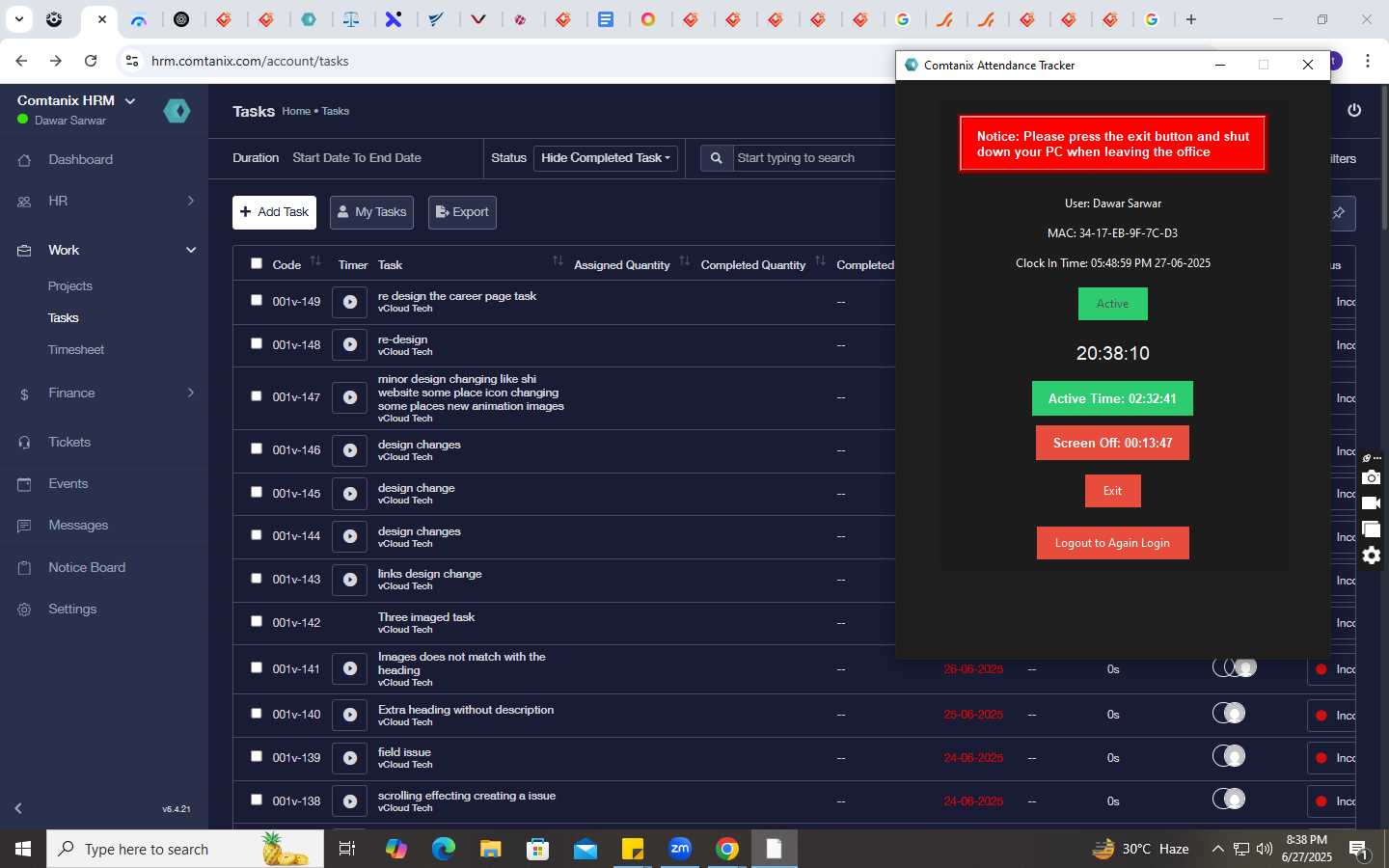Click the Start Date To End Date field
This screenshot has height=868, width=1389.
coord(357,158)
